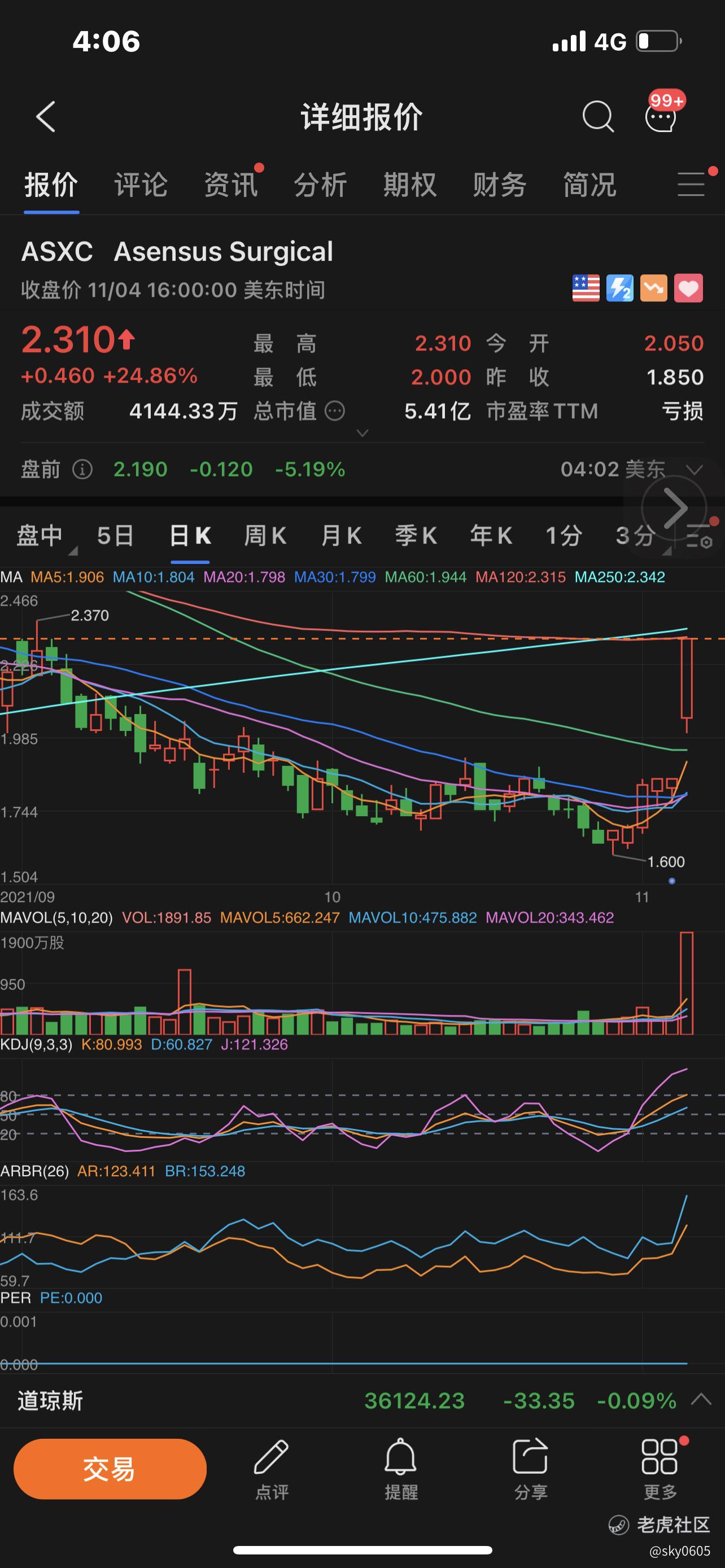This screenshot has width=725, height=1568.
Task: Open the search magnifier icon
Action: coord(598,116)
